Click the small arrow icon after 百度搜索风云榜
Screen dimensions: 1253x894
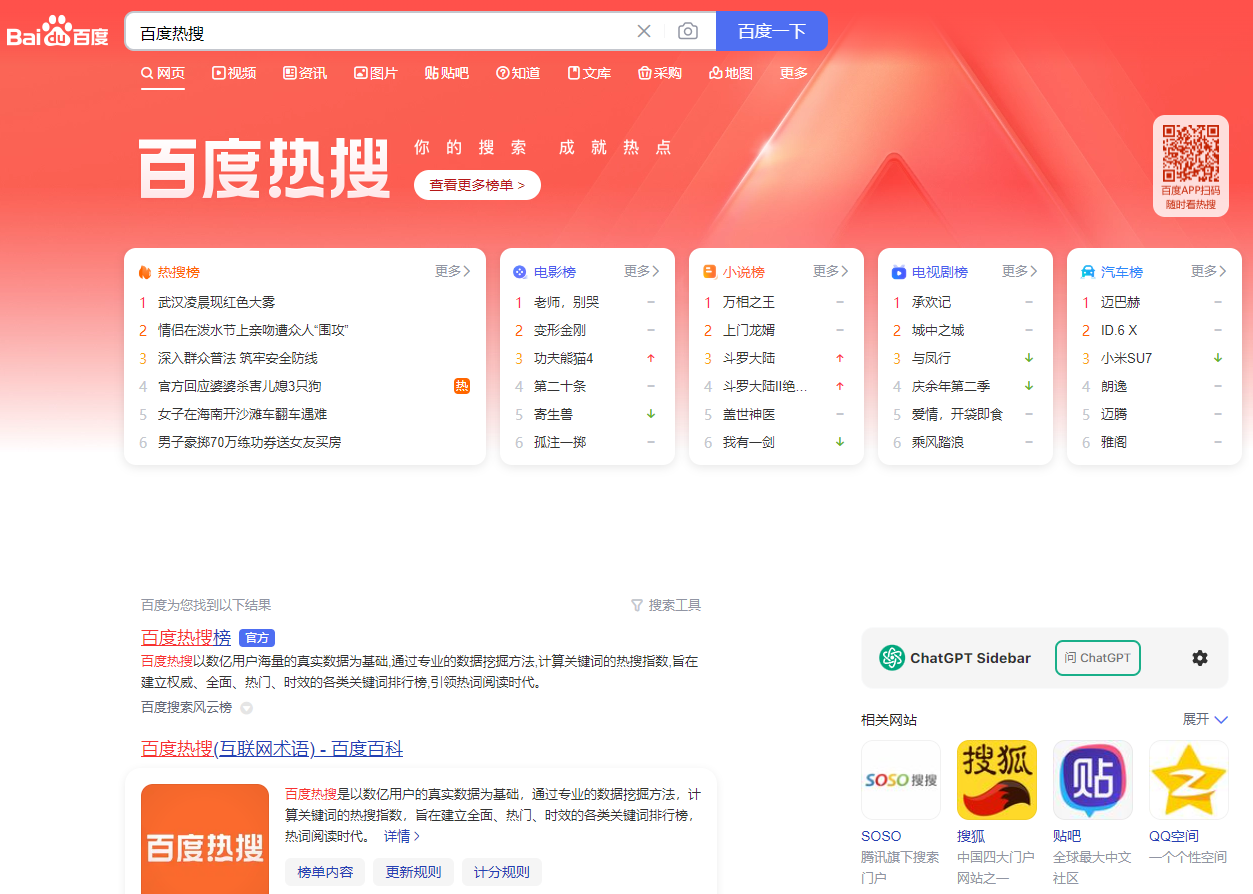246,708
